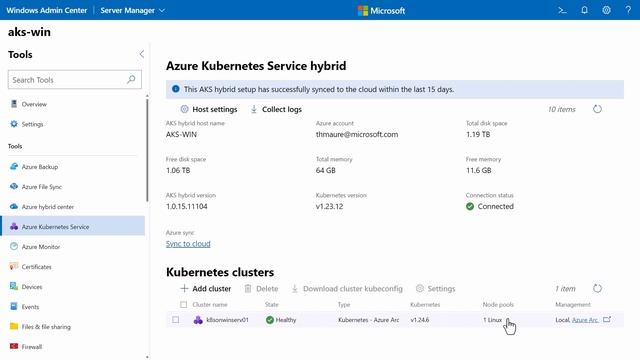Screen dimensions: 640x360
Task: Select Azure Kubernetes Service in sidebar
Action: tap(73, 227)
